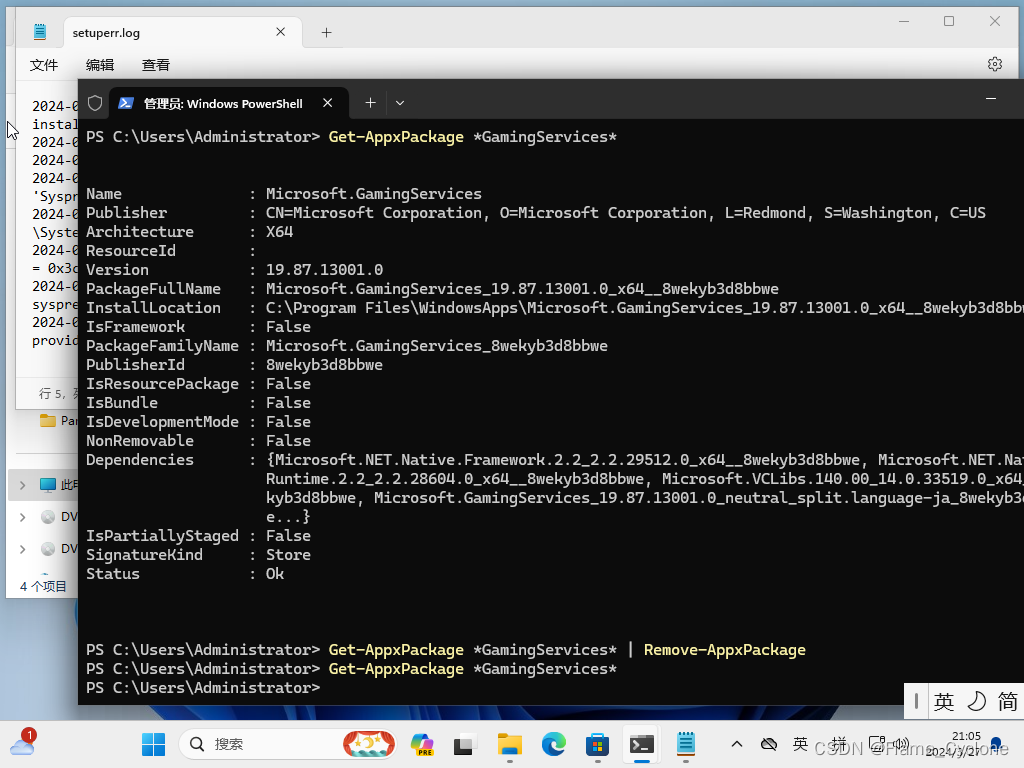Open the terminal profile dropdown
Screen dimensions: 1024x768
[400, 103]
